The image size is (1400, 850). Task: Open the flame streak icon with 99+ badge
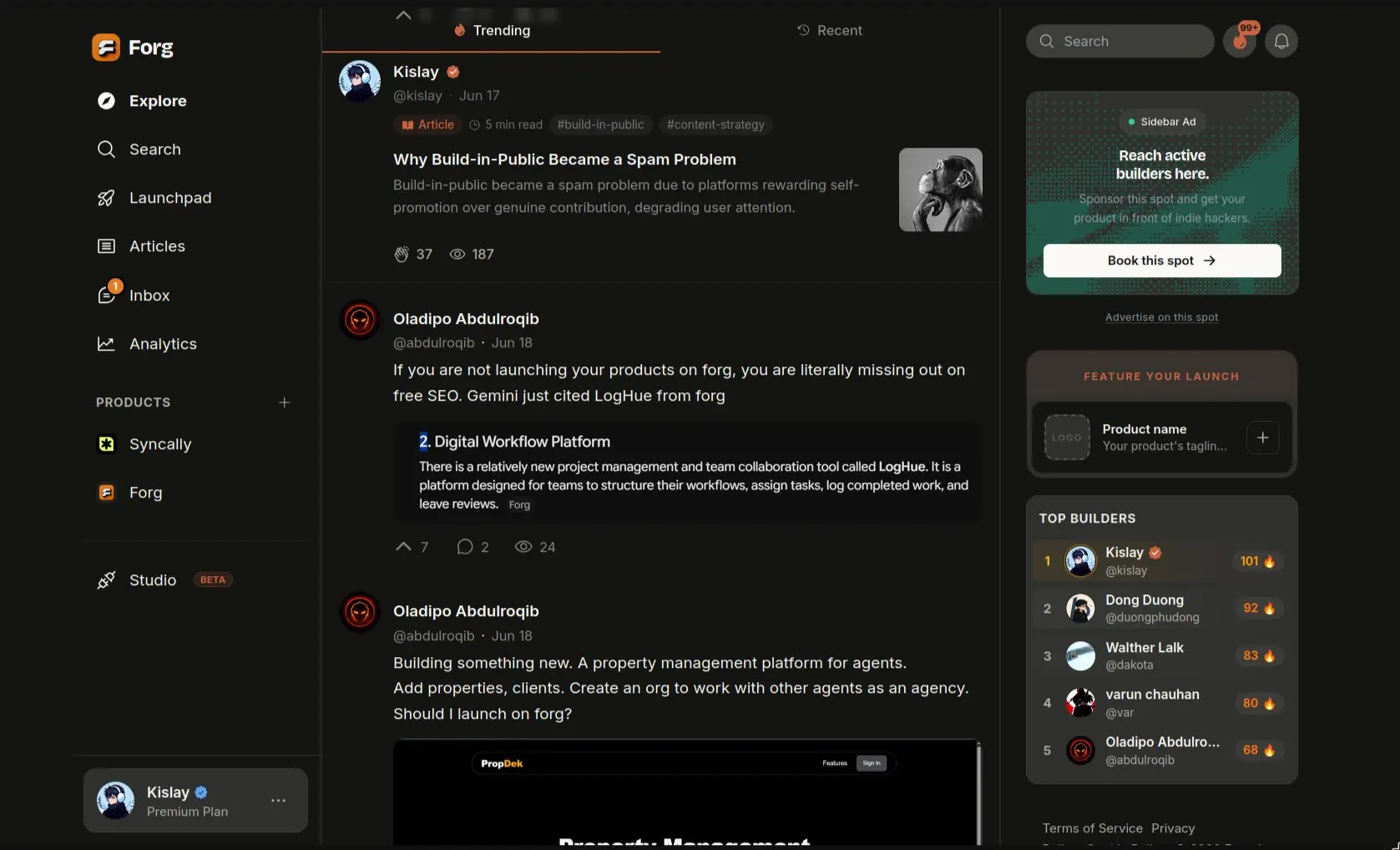1240,41
